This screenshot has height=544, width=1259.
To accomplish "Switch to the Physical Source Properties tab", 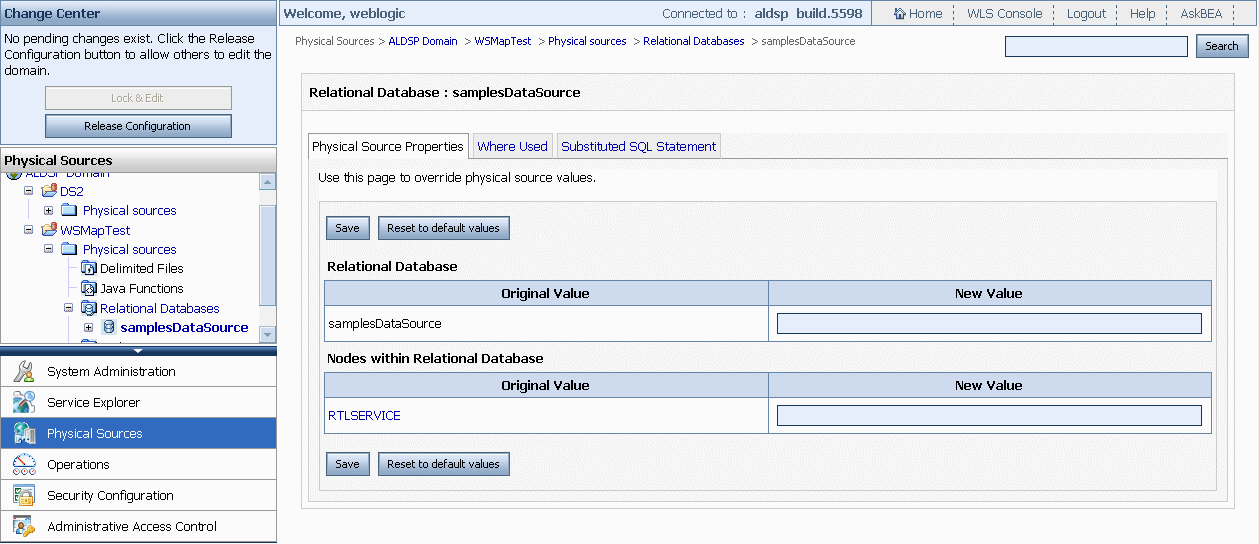I will pos(388,146).
